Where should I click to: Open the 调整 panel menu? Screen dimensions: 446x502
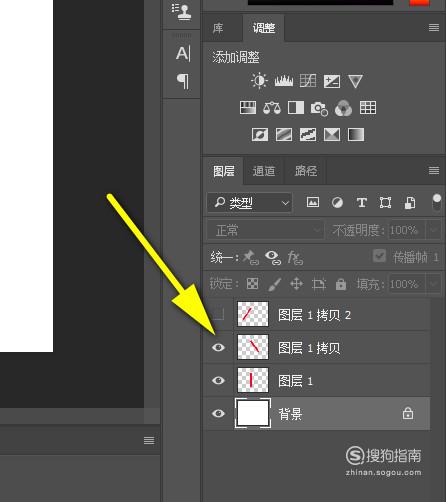[x=434, y=27]
